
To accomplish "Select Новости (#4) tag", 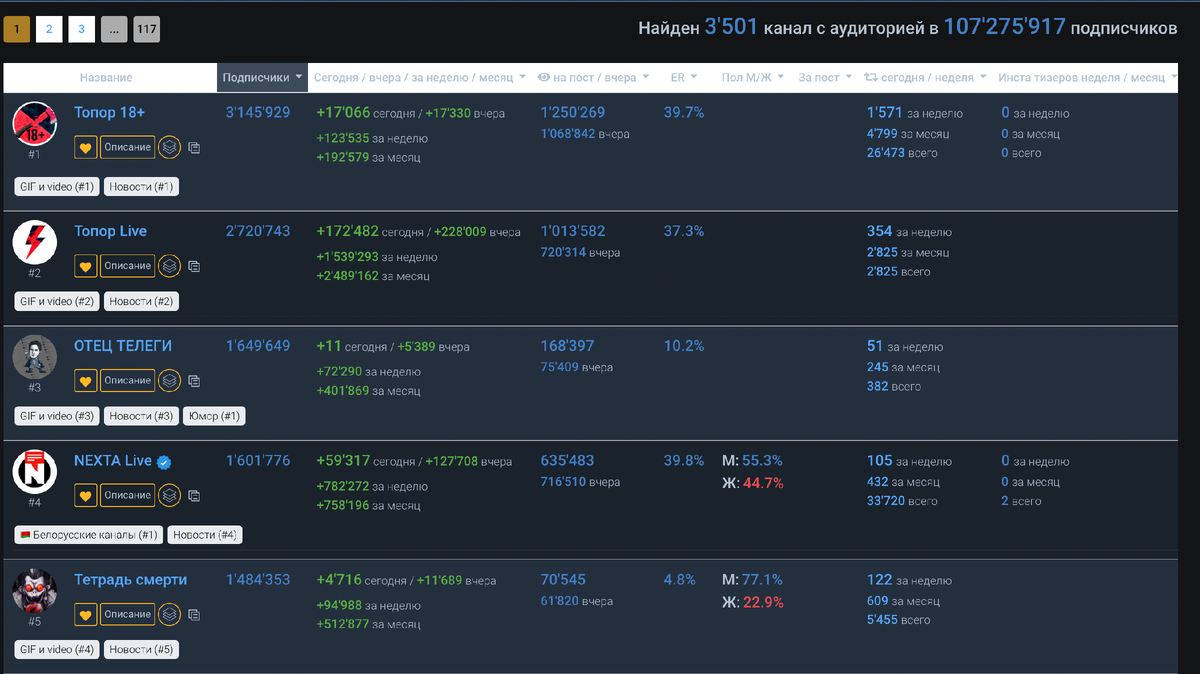I will coord(205,535).
